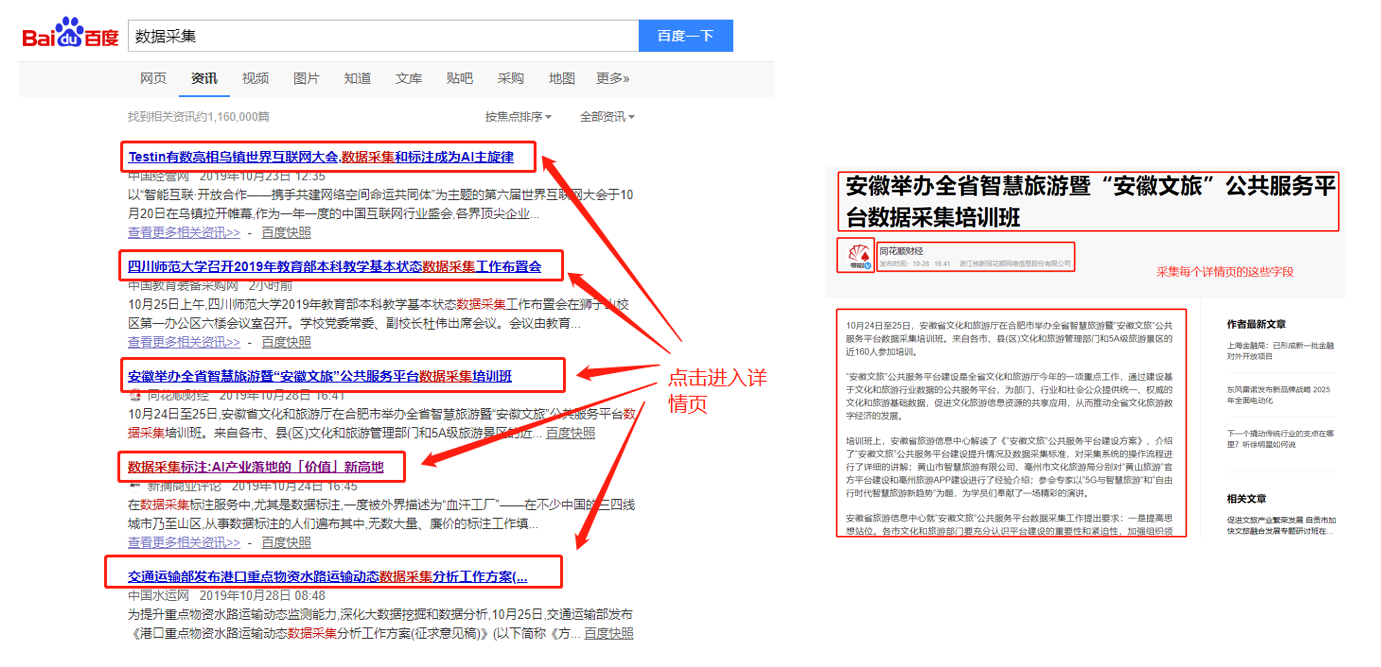Expand the 更多» tab menu
This screenshot has height=667, width=1381.
[x=612, y=78]
